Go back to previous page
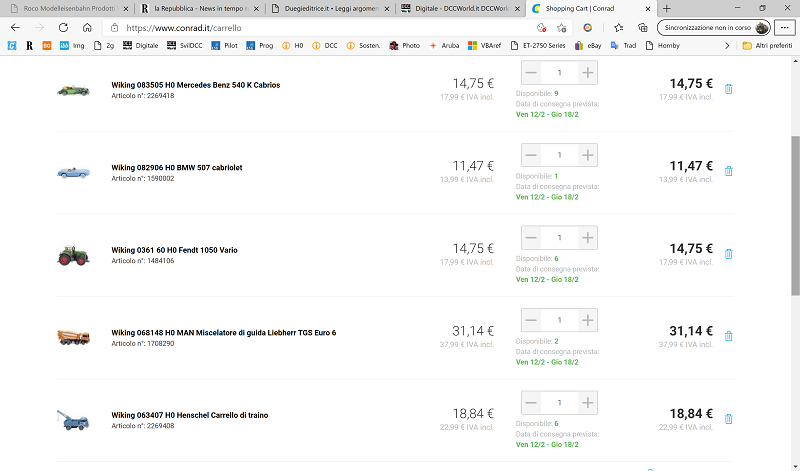The image size is (800, 471). [15, 27]
